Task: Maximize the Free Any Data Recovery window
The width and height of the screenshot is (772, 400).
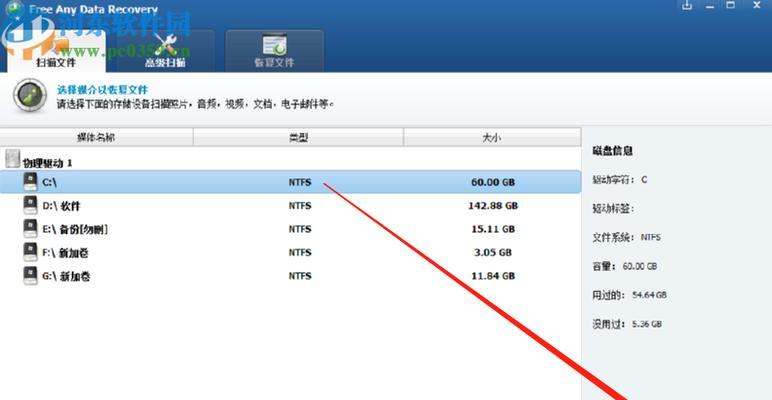Action: click(731, 5)
